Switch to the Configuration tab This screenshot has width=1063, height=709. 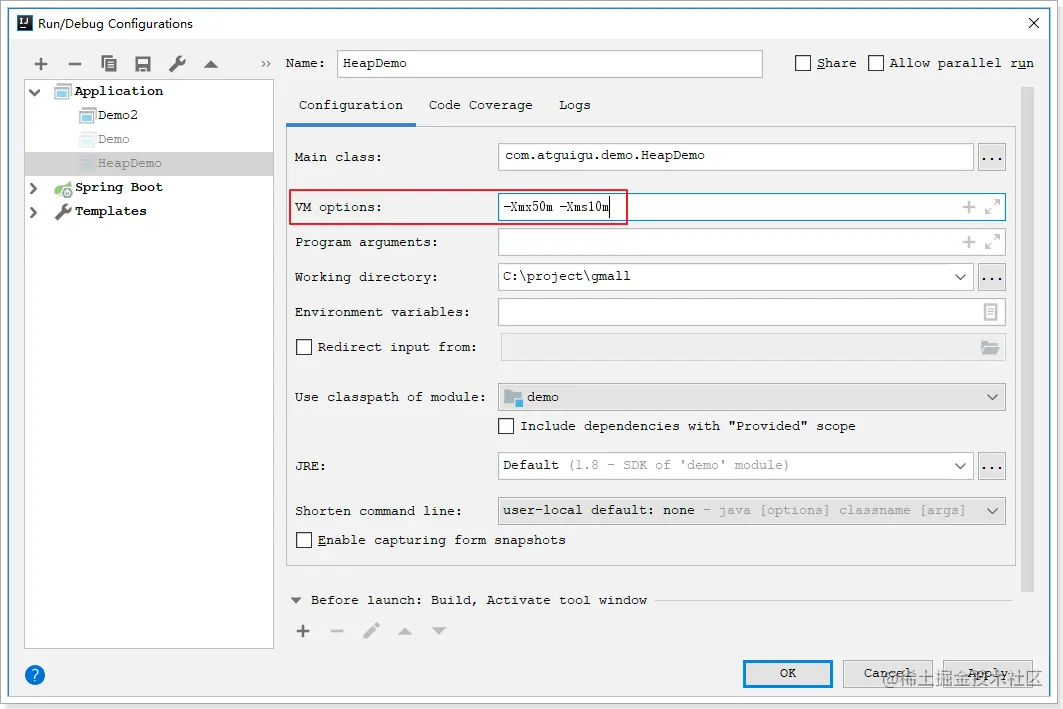point(350,106)
